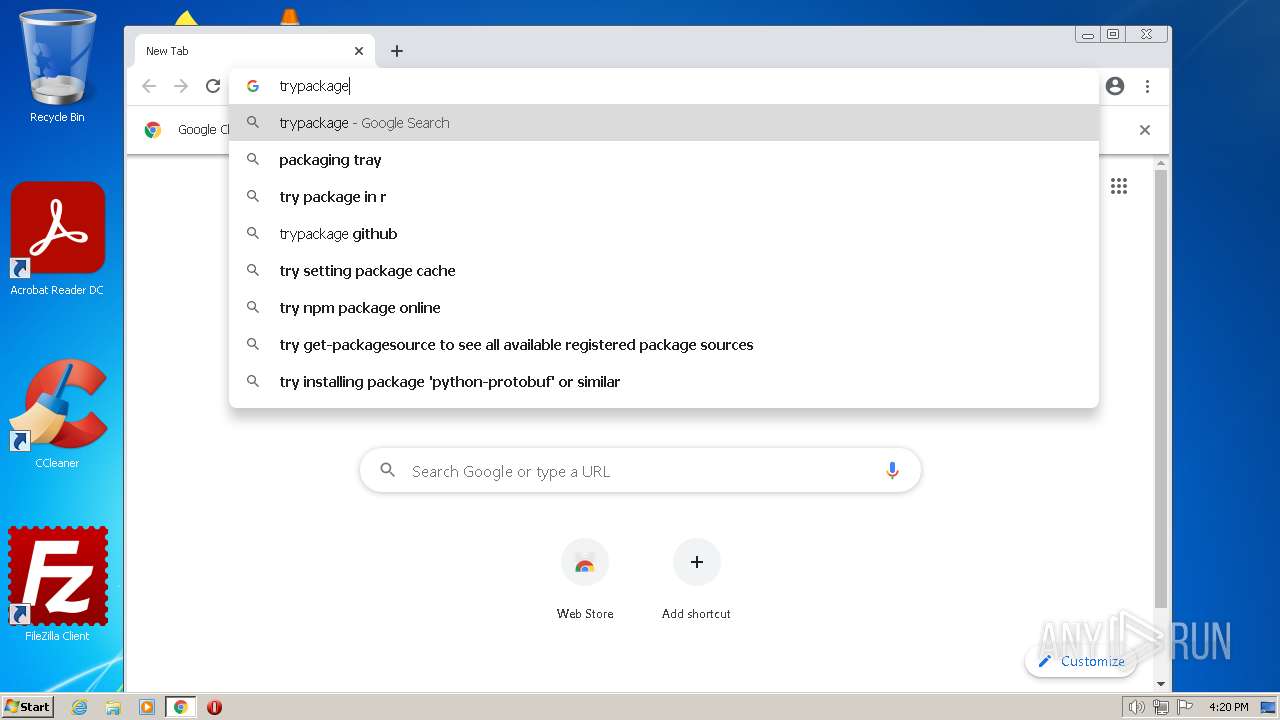This screenshot has height=720, width=1280.
Task: Click the address bar with trypackage text
Action: click(664, 86)
